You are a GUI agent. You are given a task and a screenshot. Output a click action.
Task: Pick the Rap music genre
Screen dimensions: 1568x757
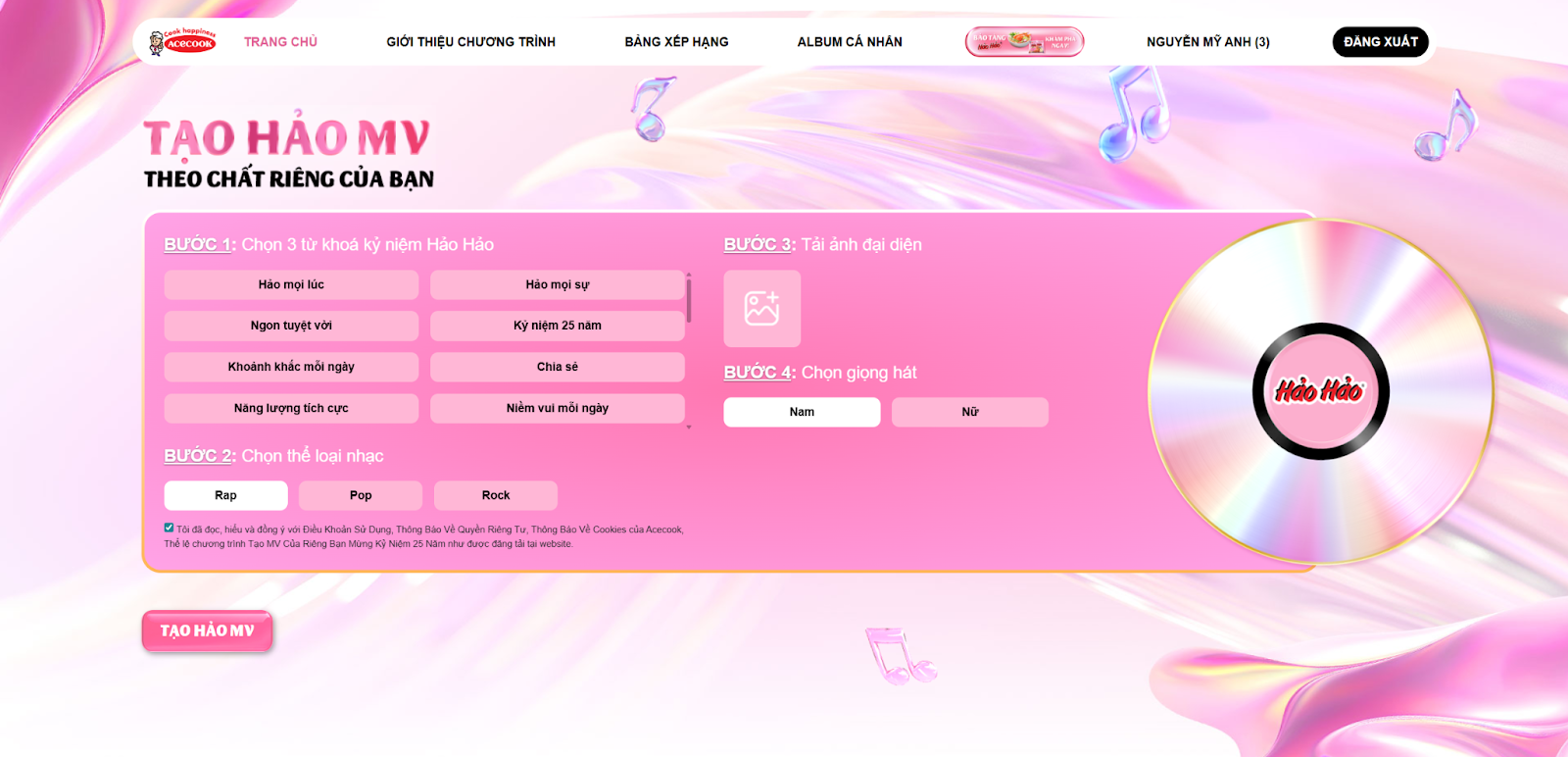tap(225, 495)
